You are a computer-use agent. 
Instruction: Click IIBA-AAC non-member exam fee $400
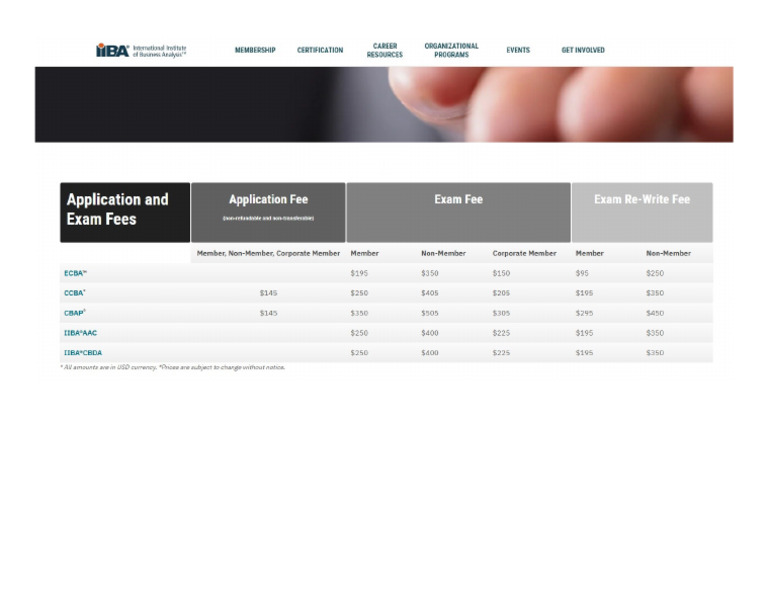click(x=430, y=333)
